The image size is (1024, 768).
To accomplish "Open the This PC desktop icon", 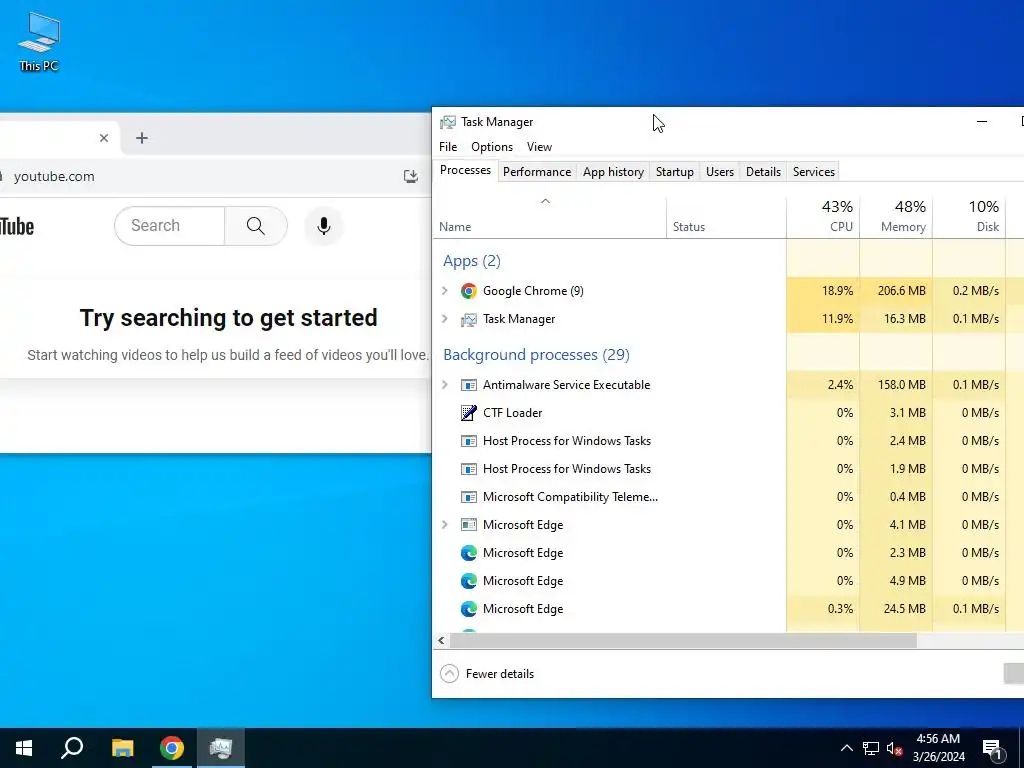I will coord(39,41).
